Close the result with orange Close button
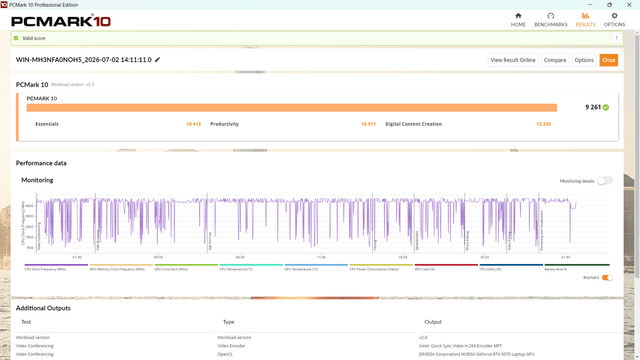 pyautogui.click(x=609, y=60)
